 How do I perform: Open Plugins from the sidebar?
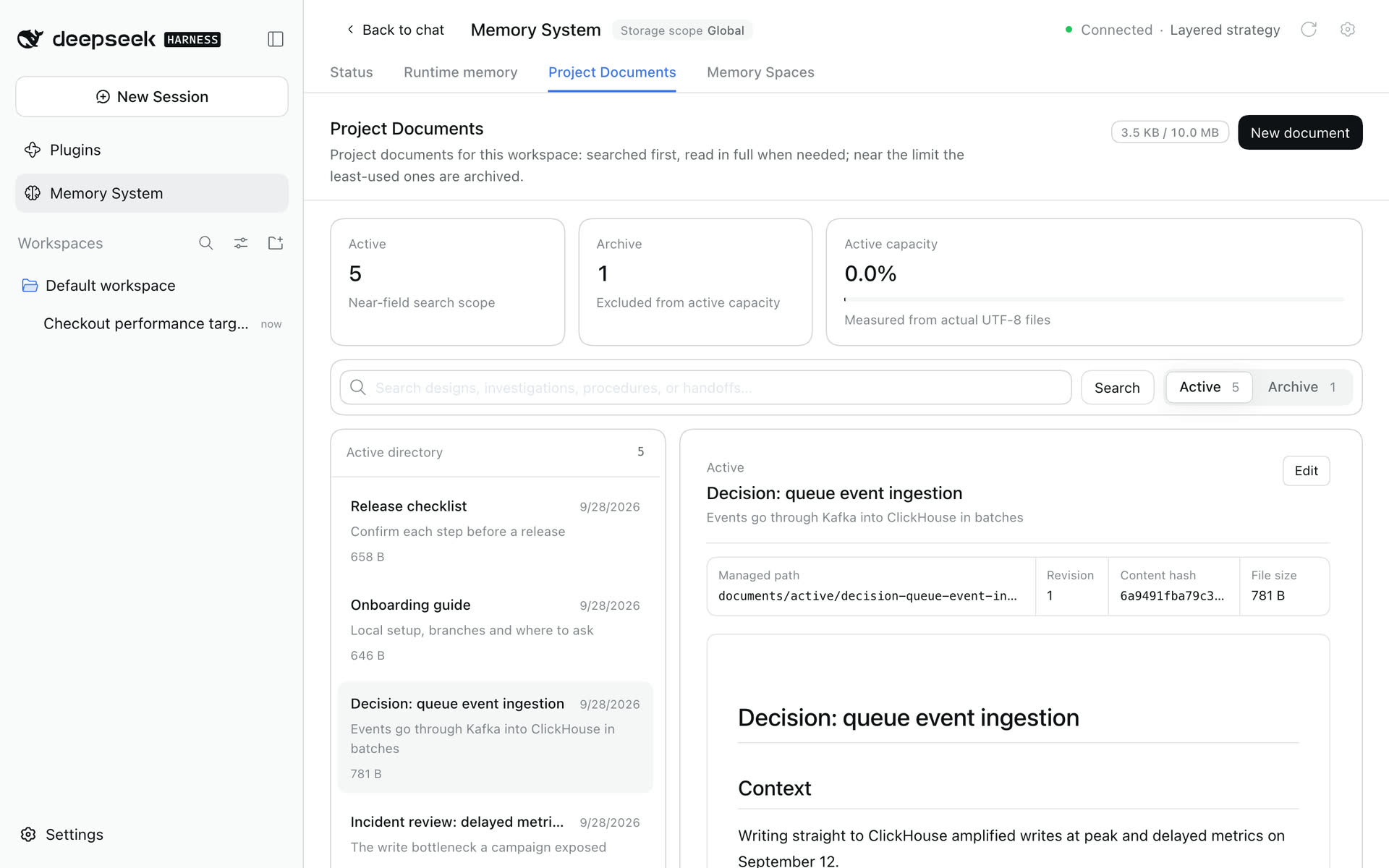(x=152, y=150)
